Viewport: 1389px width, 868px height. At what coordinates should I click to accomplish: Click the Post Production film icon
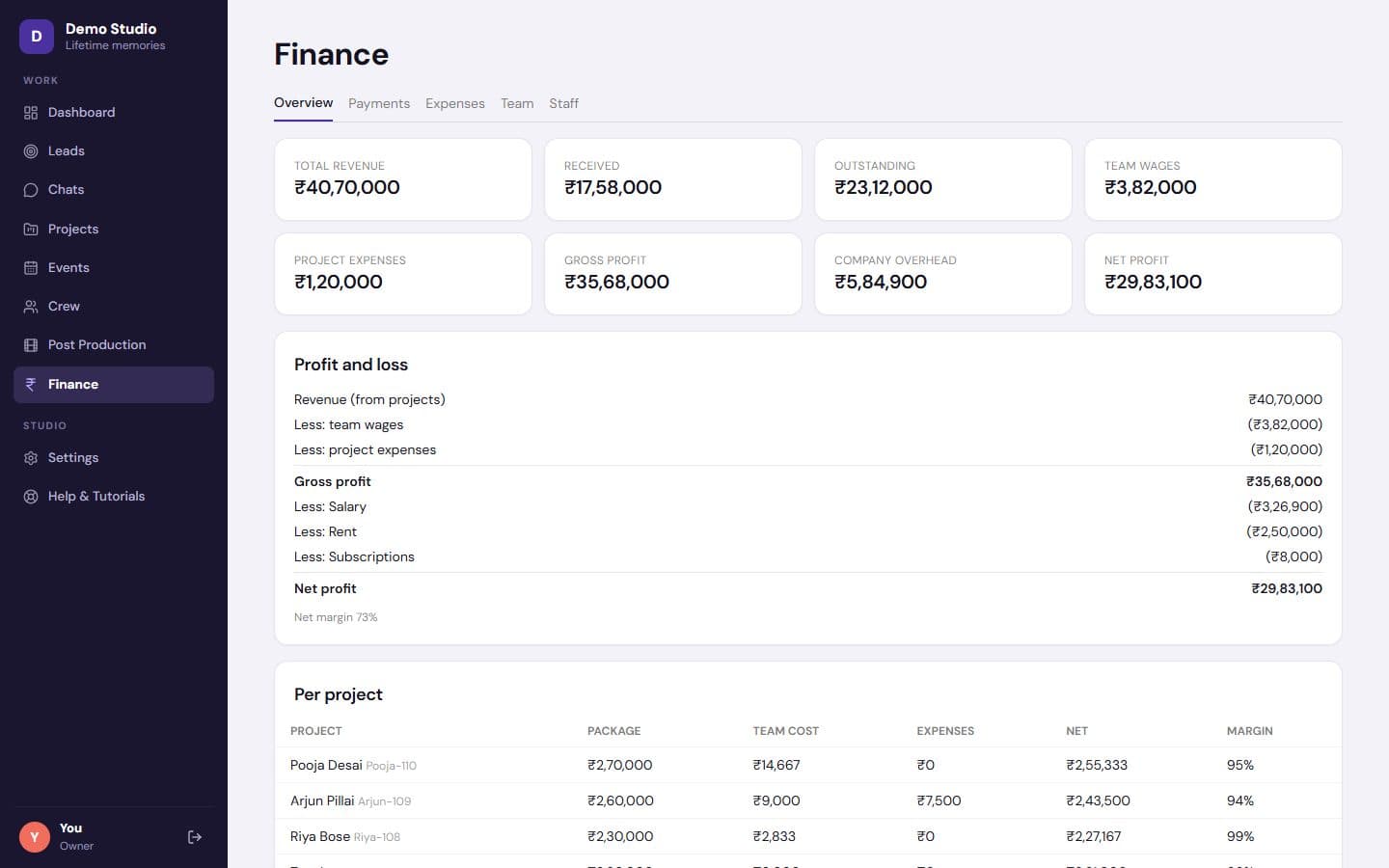31,345
